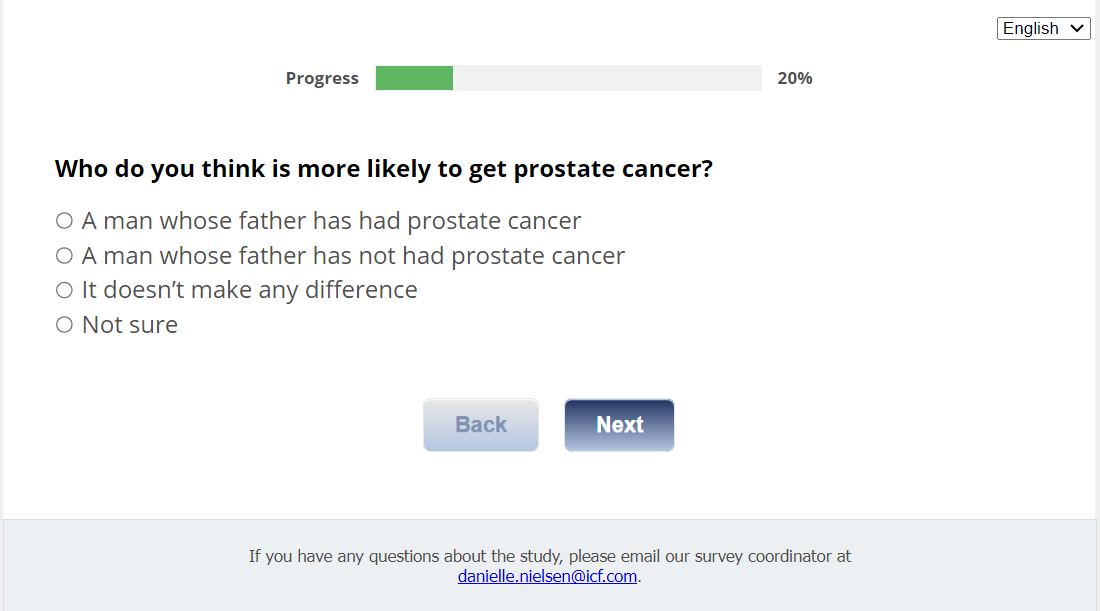Click the 20% progress percentage text
Screen dimensions: 1100x611
[x=795, y=78]
